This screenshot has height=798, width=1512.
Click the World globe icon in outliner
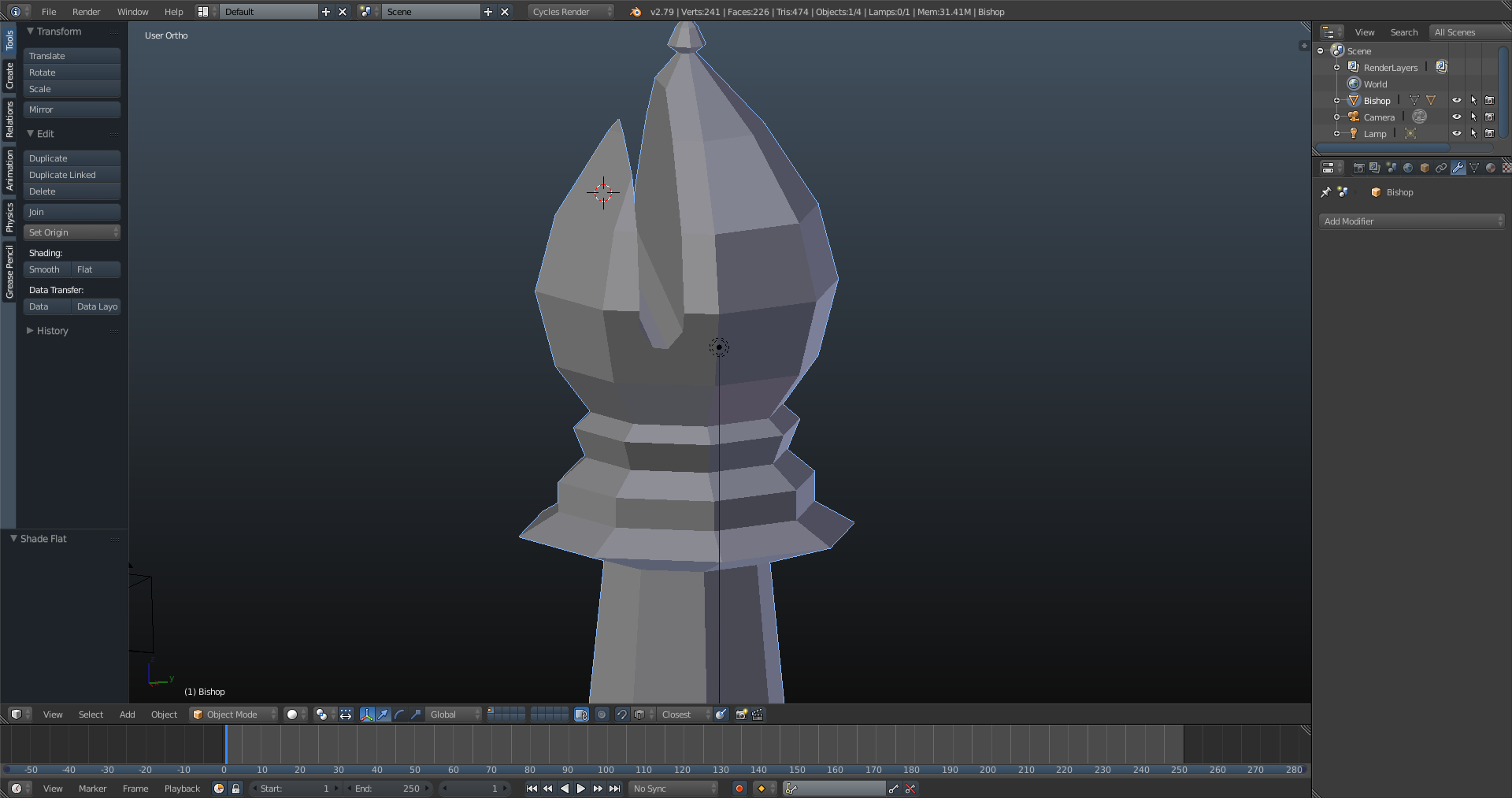1354,84
